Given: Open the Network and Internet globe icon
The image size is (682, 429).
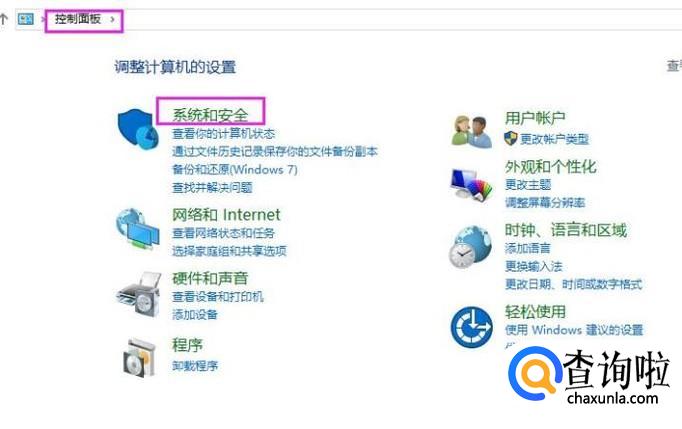Looking at the screenshot, I should (x=137, y=229).
